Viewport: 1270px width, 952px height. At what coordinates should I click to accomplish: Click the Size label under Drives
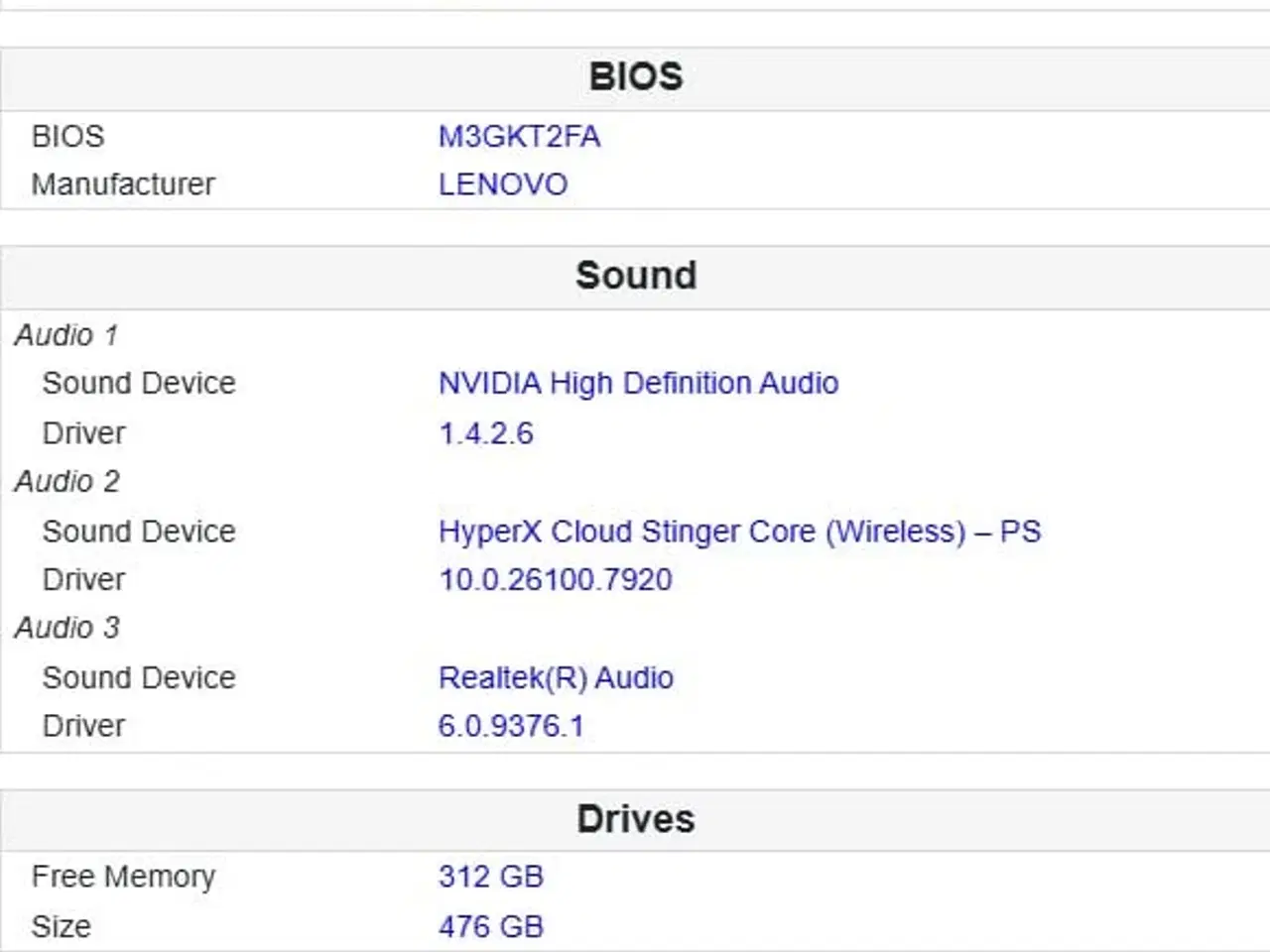pos(61,926)
